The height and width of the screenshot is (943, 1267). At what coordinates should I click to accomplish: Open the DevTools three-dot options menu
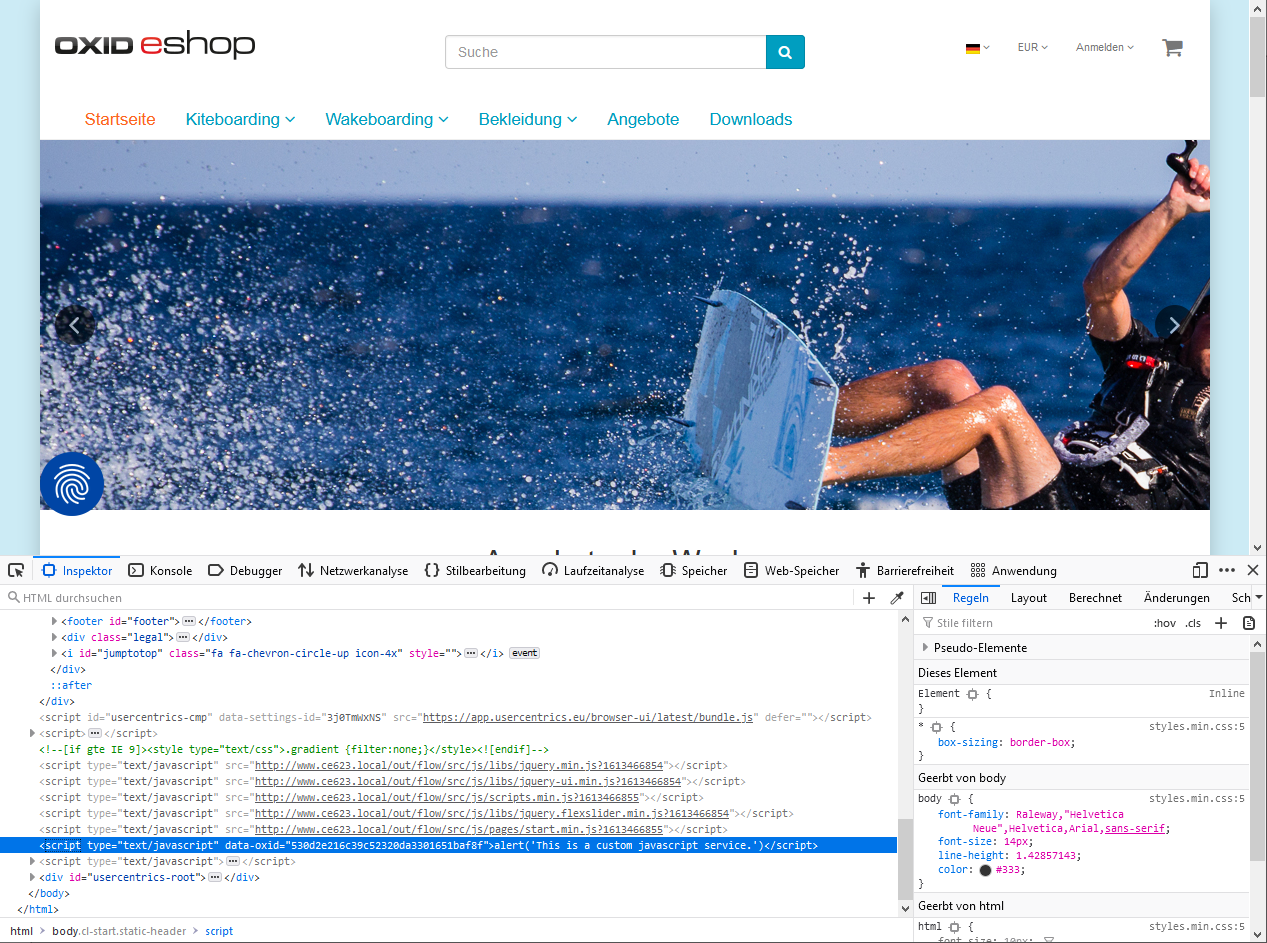coord(1227,570)
